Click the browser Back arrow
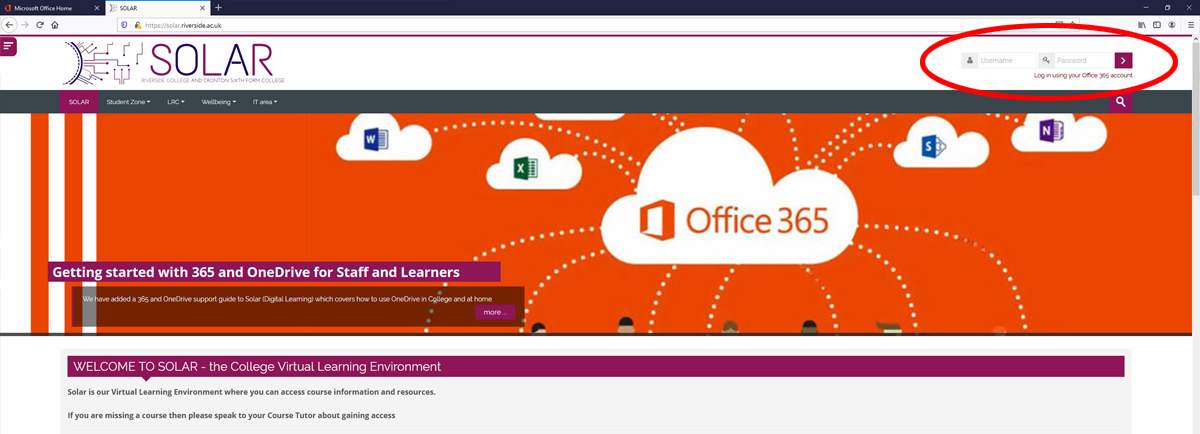 pos(9,24)
